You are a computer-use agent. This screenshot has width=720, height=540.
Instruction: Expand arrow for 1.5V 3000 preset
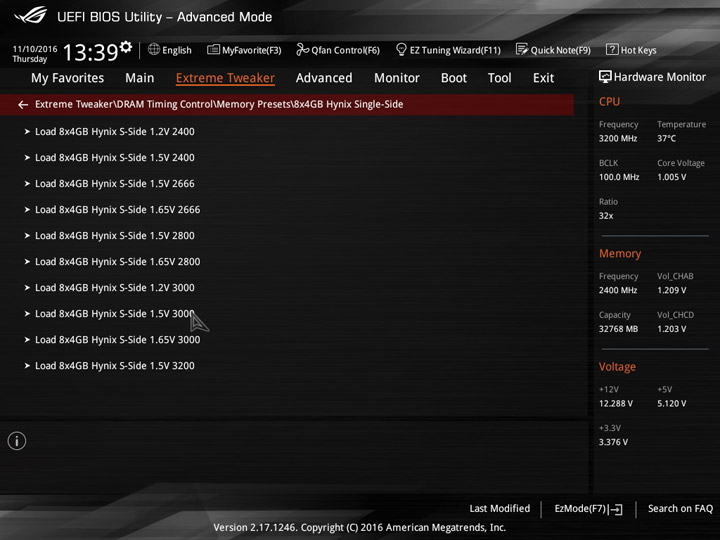click(x=27, y=314)
